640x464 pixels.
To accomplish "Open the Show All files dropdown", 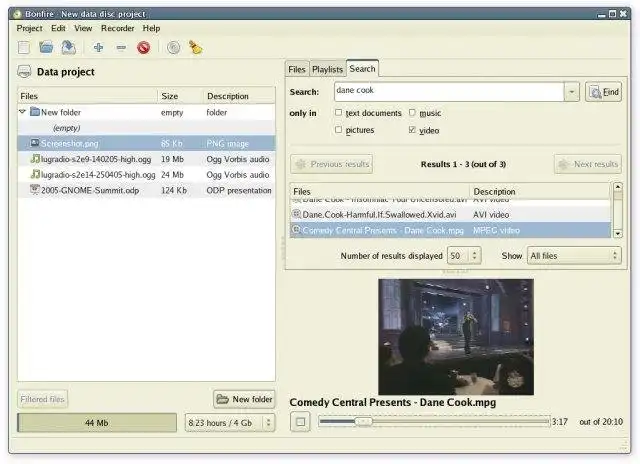I will click(574, 256).
